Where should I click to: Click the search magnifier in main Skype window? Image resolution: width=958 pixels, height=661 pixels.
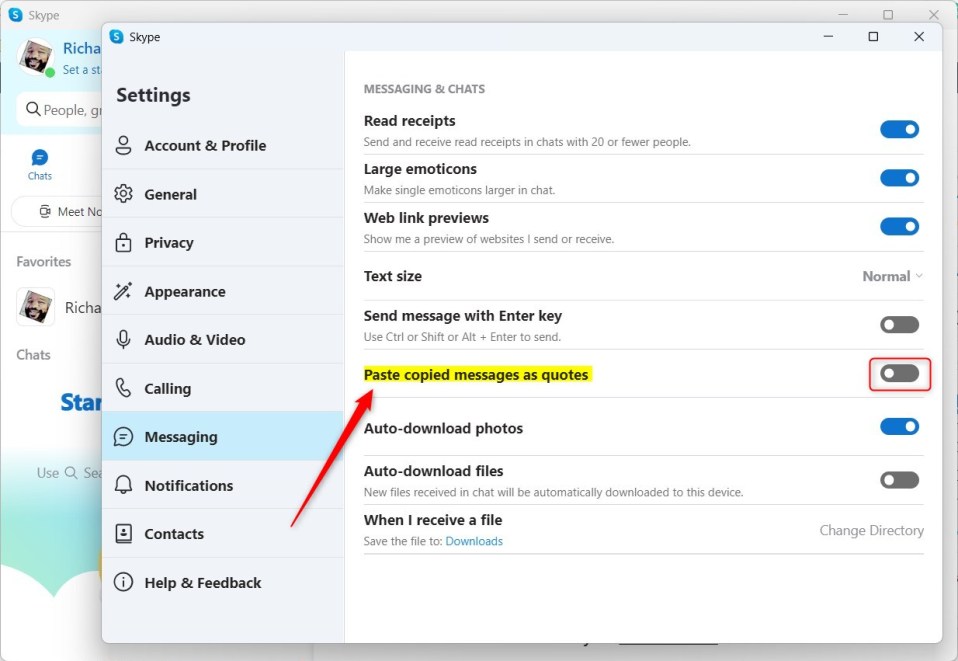click(33, 109)
